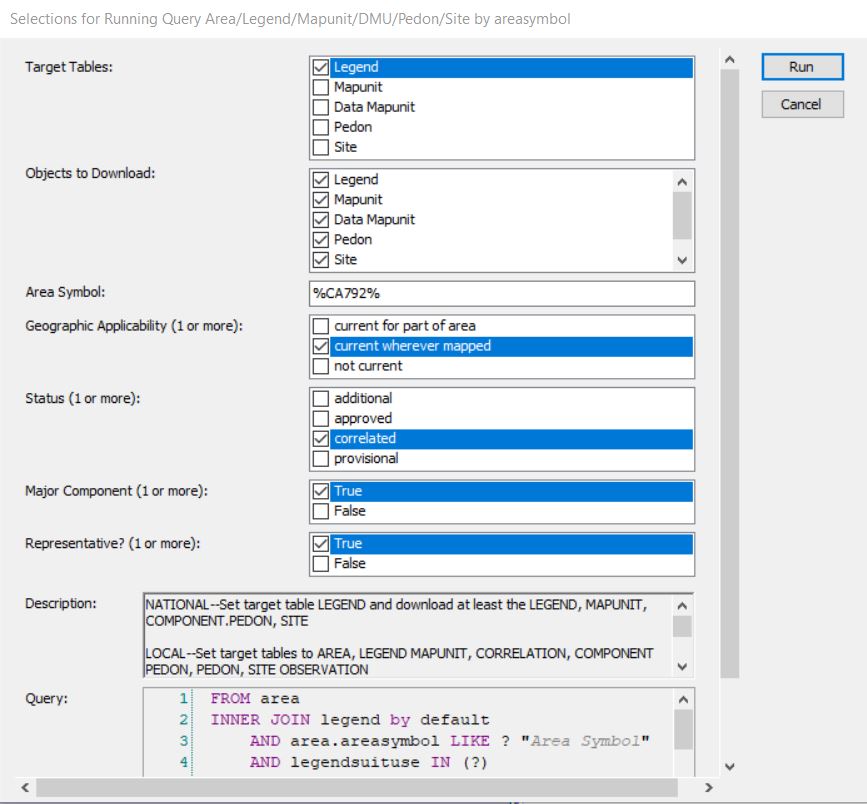Disable Data Mapunit in Objects to Download

(x=321, y=220)
